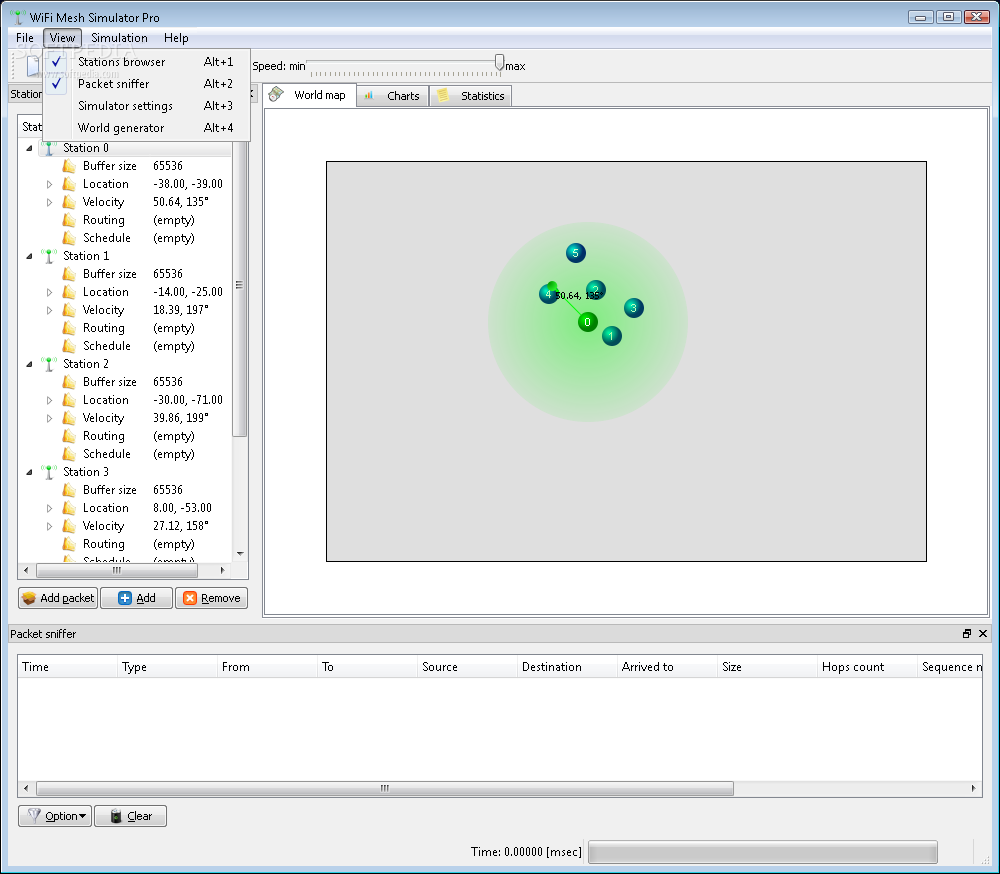Click the Remove station button
Viewport: 1000px width, 874px height.
pyautogui.click(x=211, y=598)
